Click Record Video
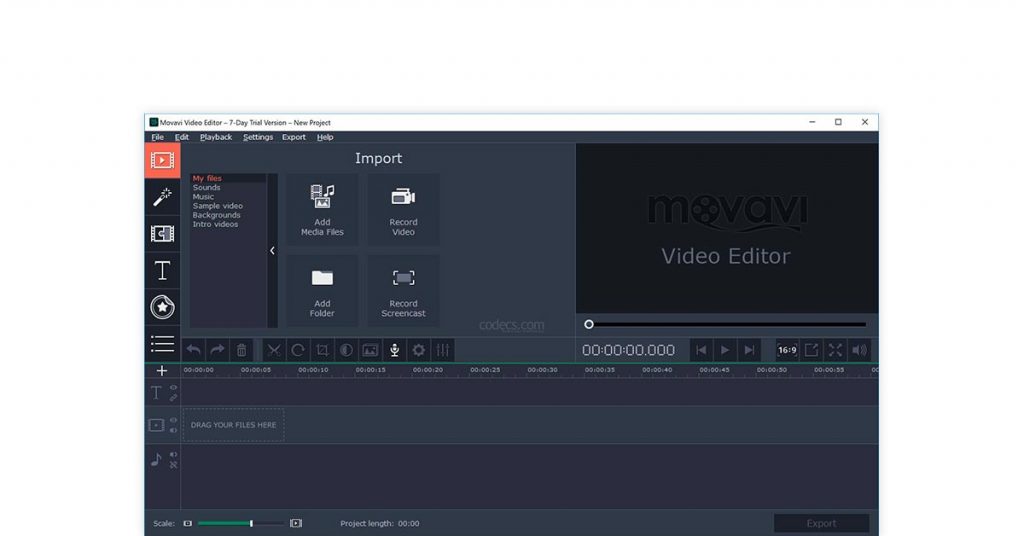 (x=403, y=210)
